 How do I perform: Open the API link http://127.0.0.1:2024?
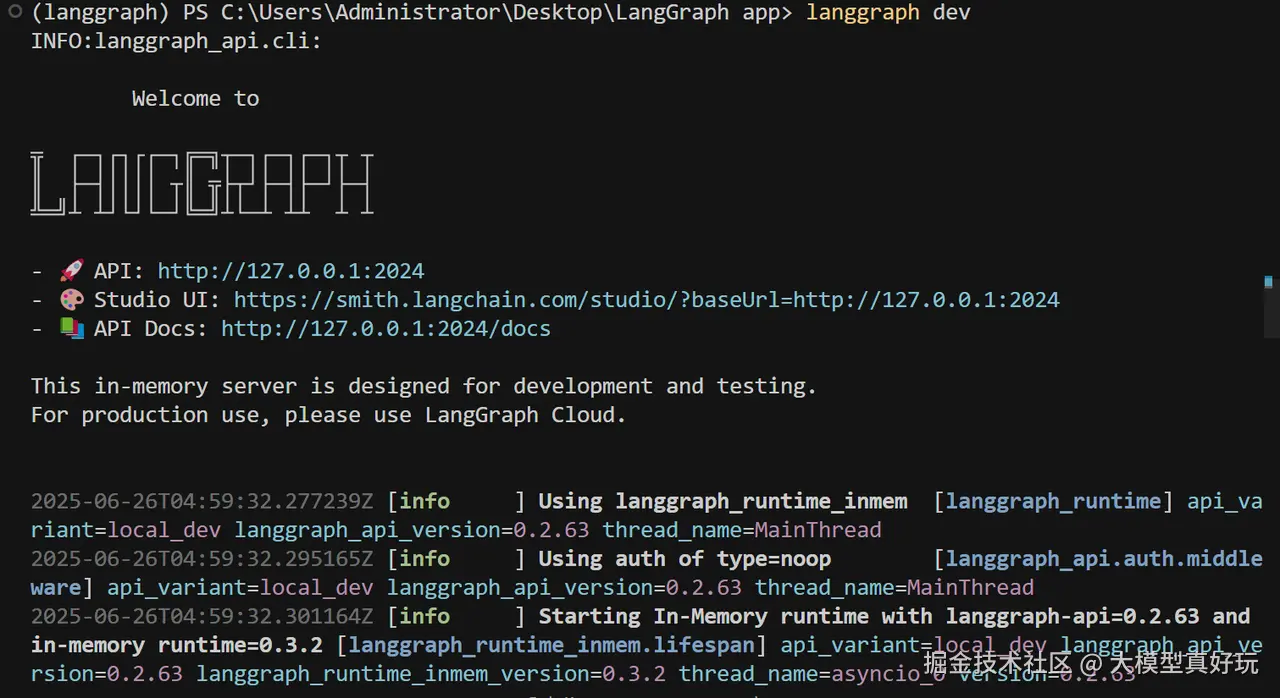[291, 271]
